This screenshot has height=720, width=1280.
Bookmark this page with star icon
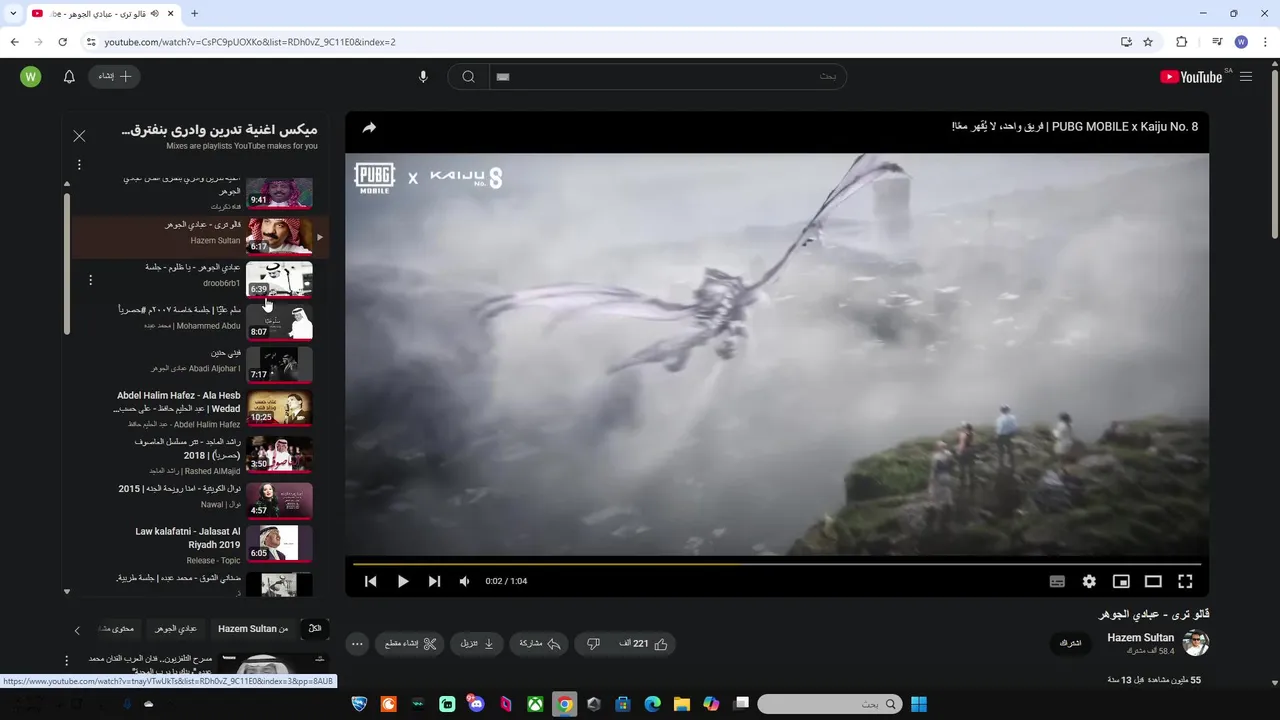click(1148, 42)
